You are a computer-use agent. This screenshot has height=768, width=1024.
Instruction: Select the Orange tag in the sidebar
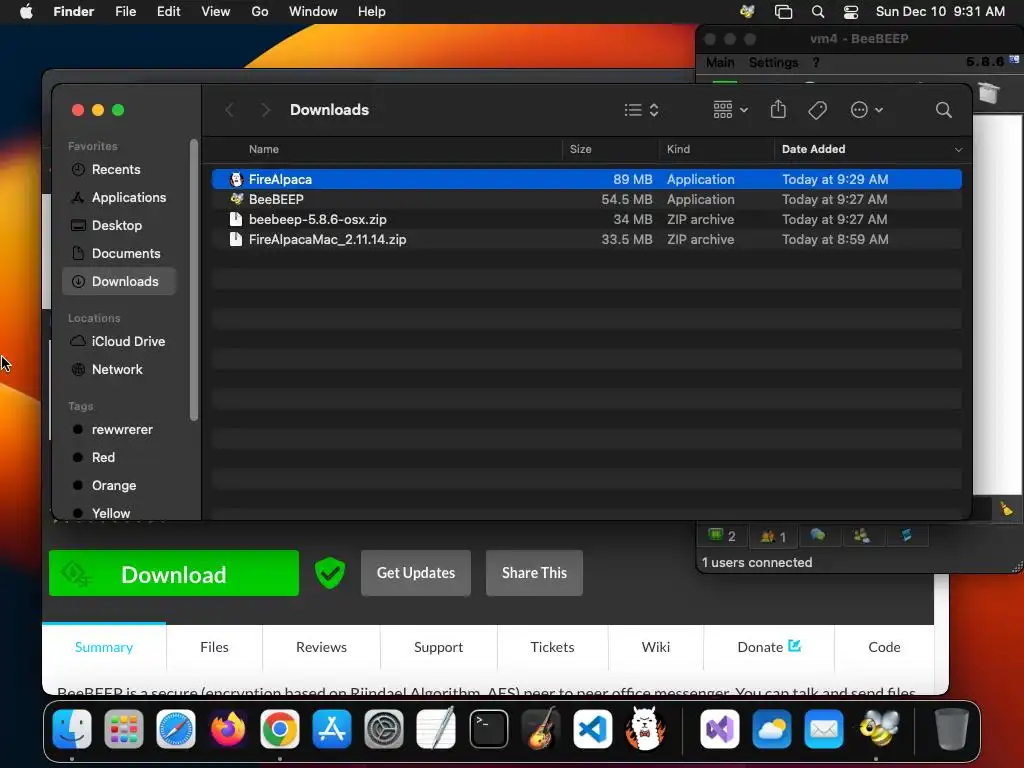click(119, 486)
